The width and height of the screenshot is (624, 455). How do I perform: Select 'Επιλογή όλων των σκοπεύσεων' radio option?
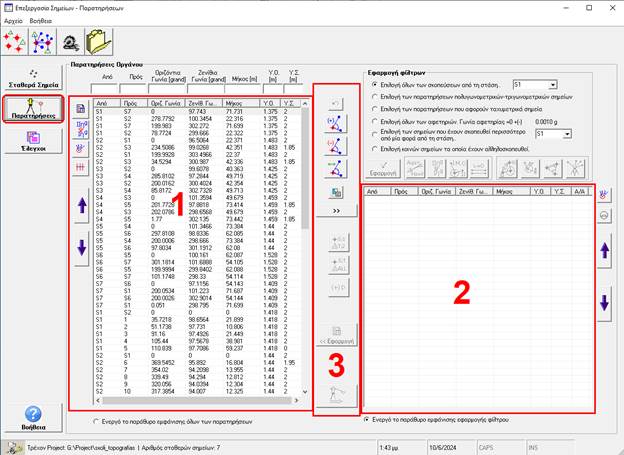[x=374, y=86]
